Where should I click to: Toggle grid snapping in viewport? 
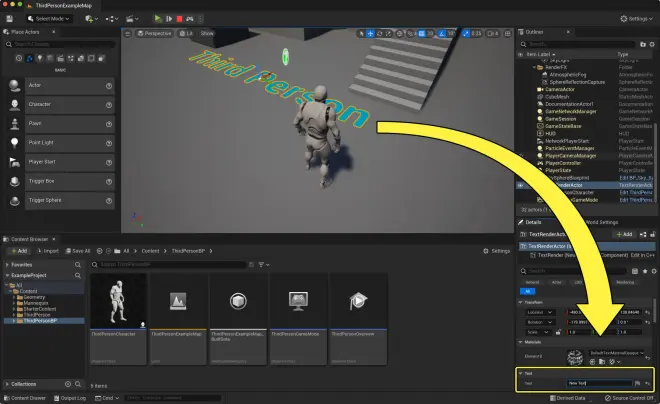click(421, 34)
